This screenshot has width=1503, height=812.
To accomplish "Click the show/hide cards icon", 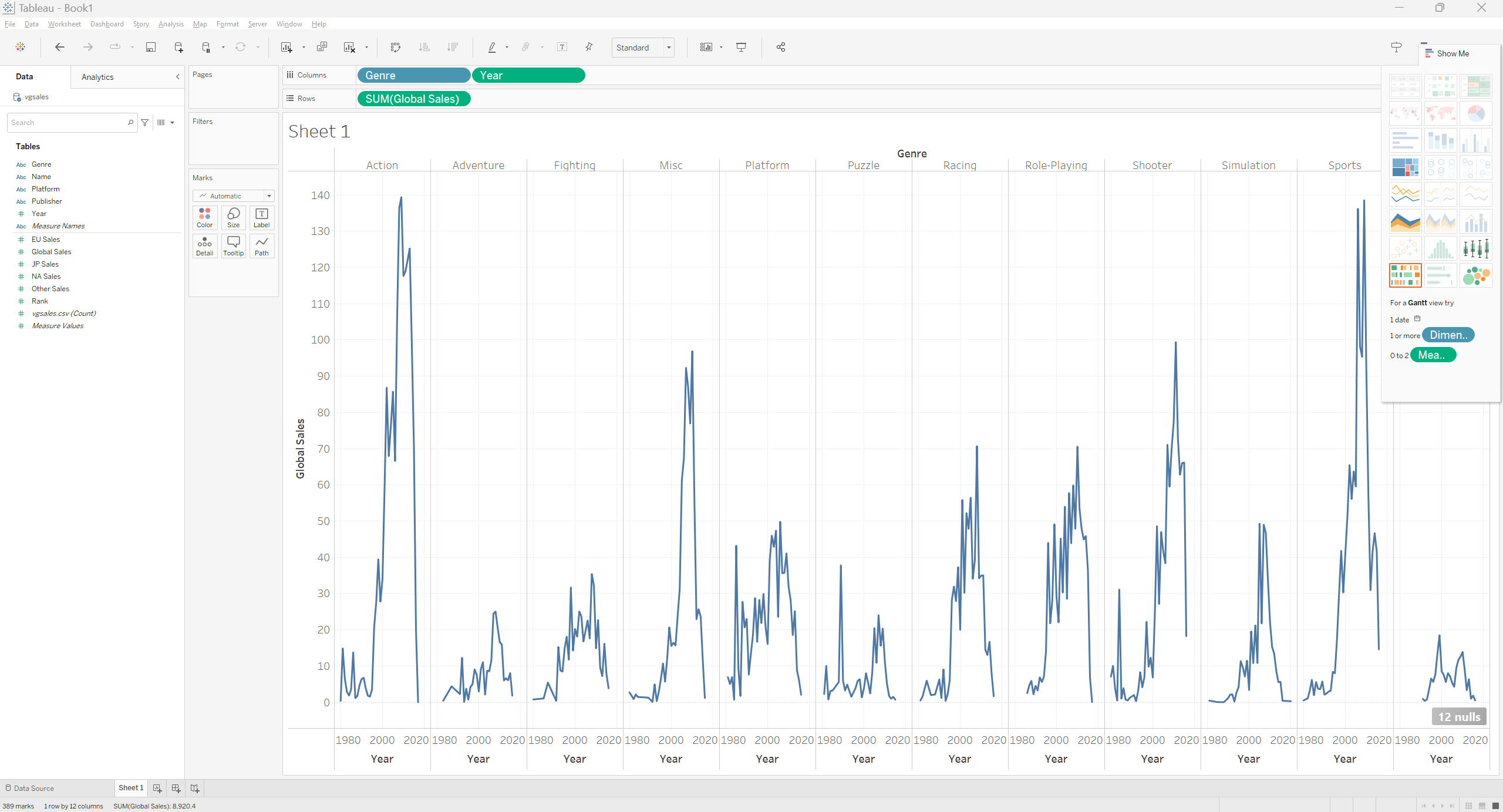I will [706, 47].
